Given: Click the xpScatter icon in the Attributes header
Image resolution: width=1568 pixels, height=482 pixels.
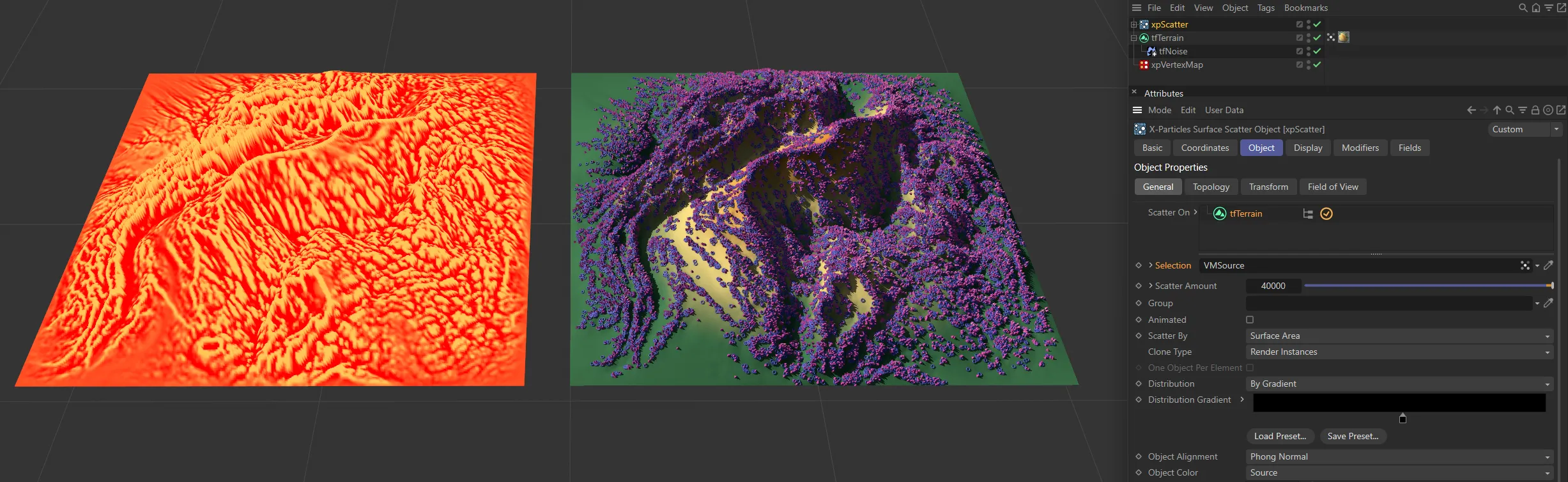Looking at the screenshot, I should pos(1140,129).
